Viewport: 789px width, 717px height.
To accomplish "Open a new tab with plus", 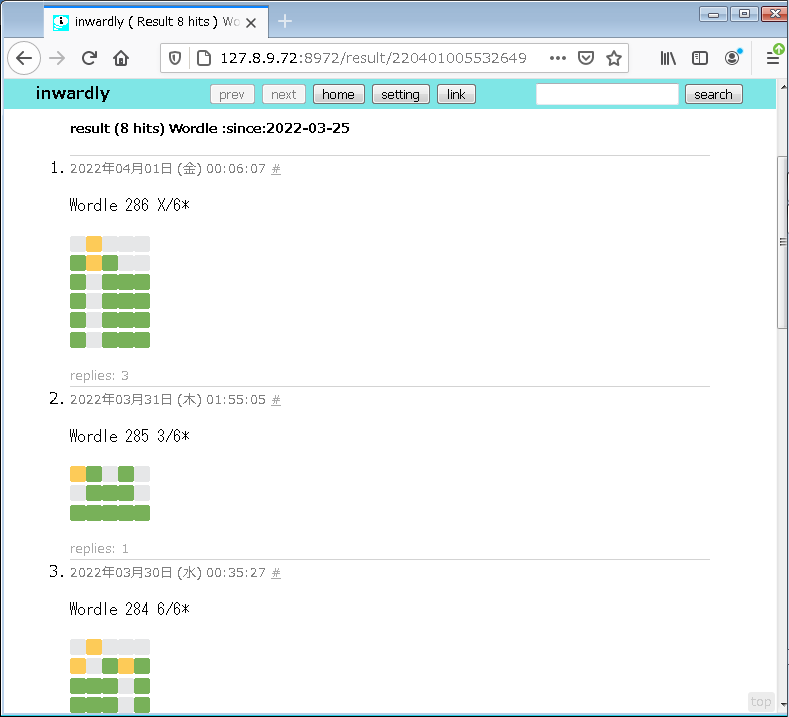I will (285, 21).
